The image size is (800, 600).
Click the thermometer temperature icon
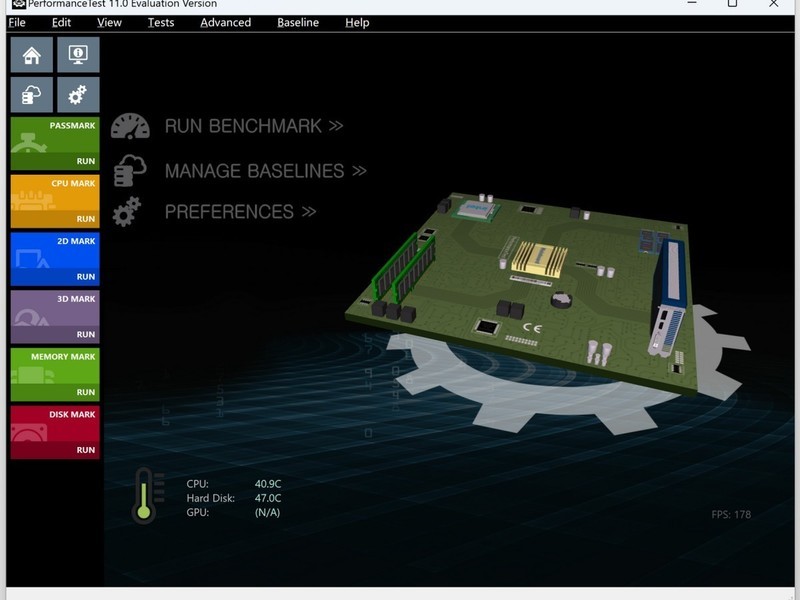pyautogui.click(x=147, y=496)
